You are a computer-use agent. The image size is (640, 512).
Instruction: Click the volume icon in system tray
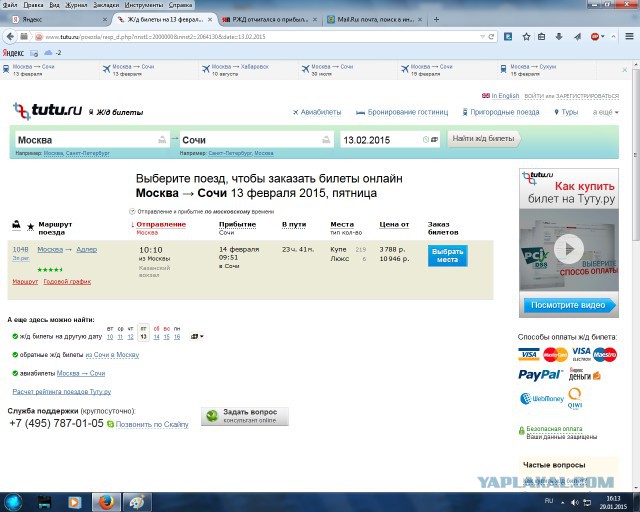(x=574, y=503)
